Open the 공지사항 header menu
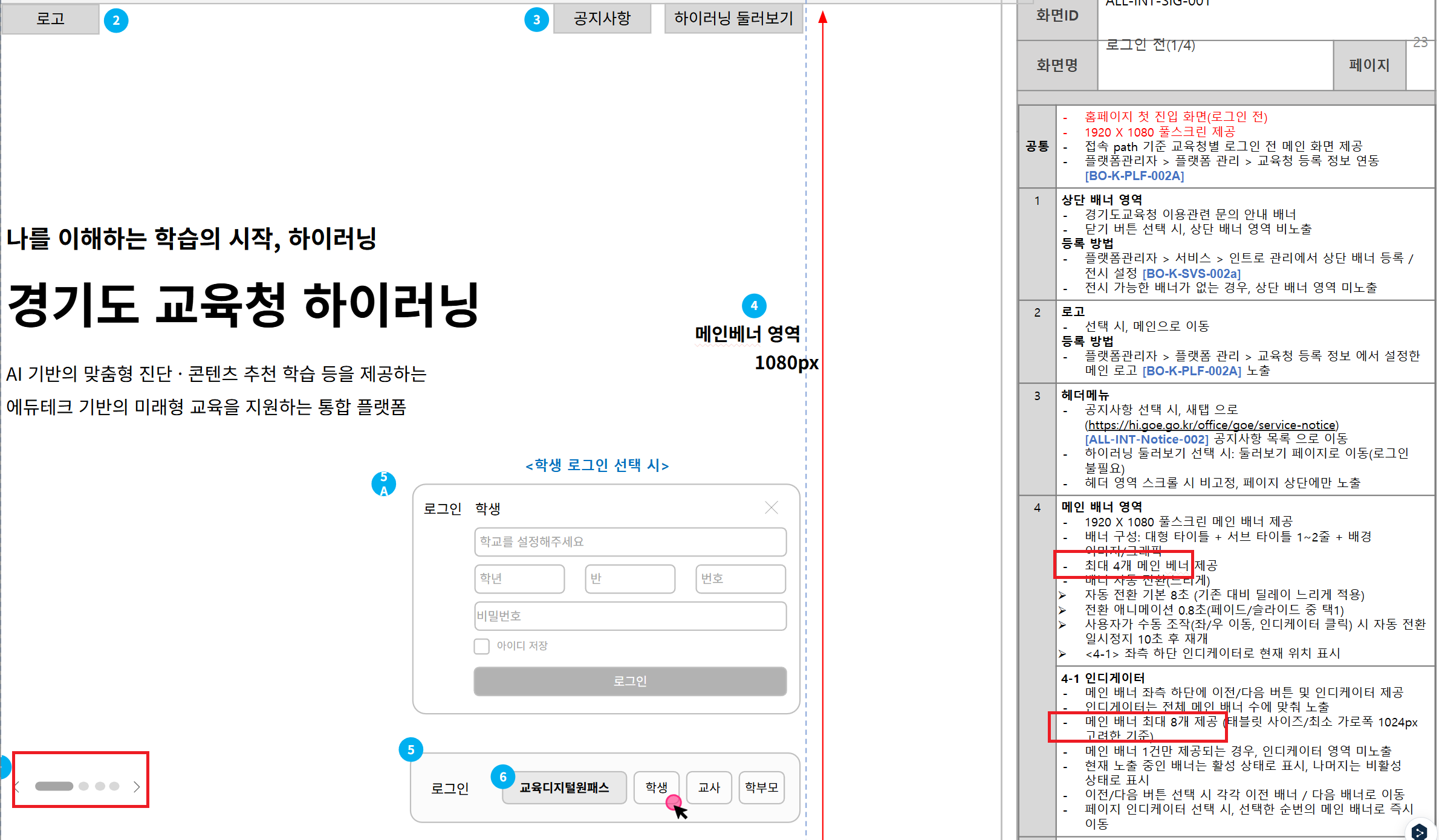 click(x=602, y=19)
